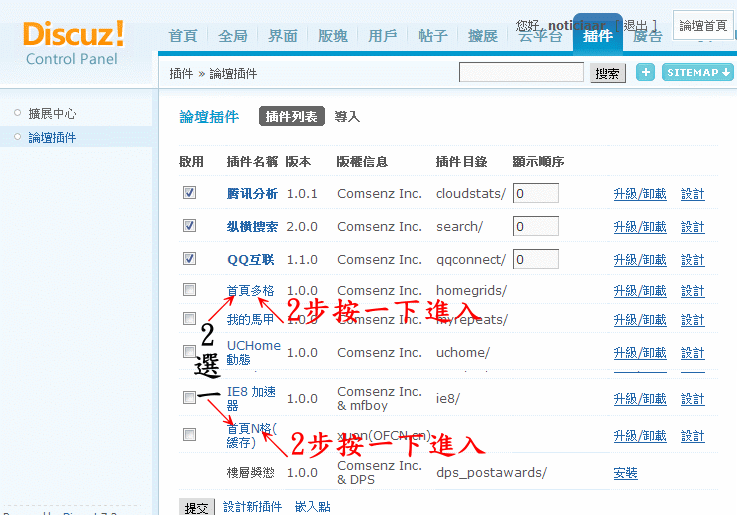This screenshot has width=737, height=515.
Task: Click 升級/卸載 for 首頁多格
Action: (640, 291)
